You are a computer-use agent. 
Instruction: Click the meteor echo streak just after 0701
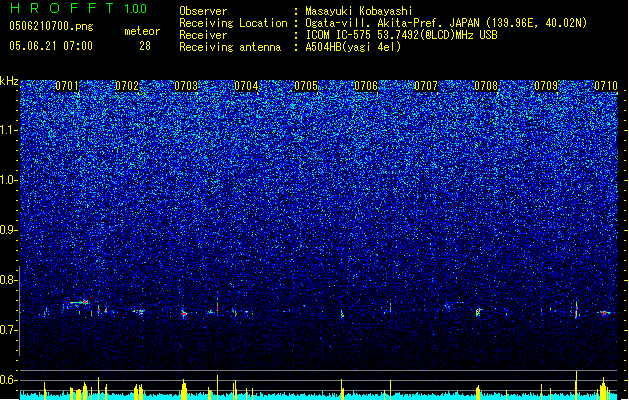click(x=79, y=303)
